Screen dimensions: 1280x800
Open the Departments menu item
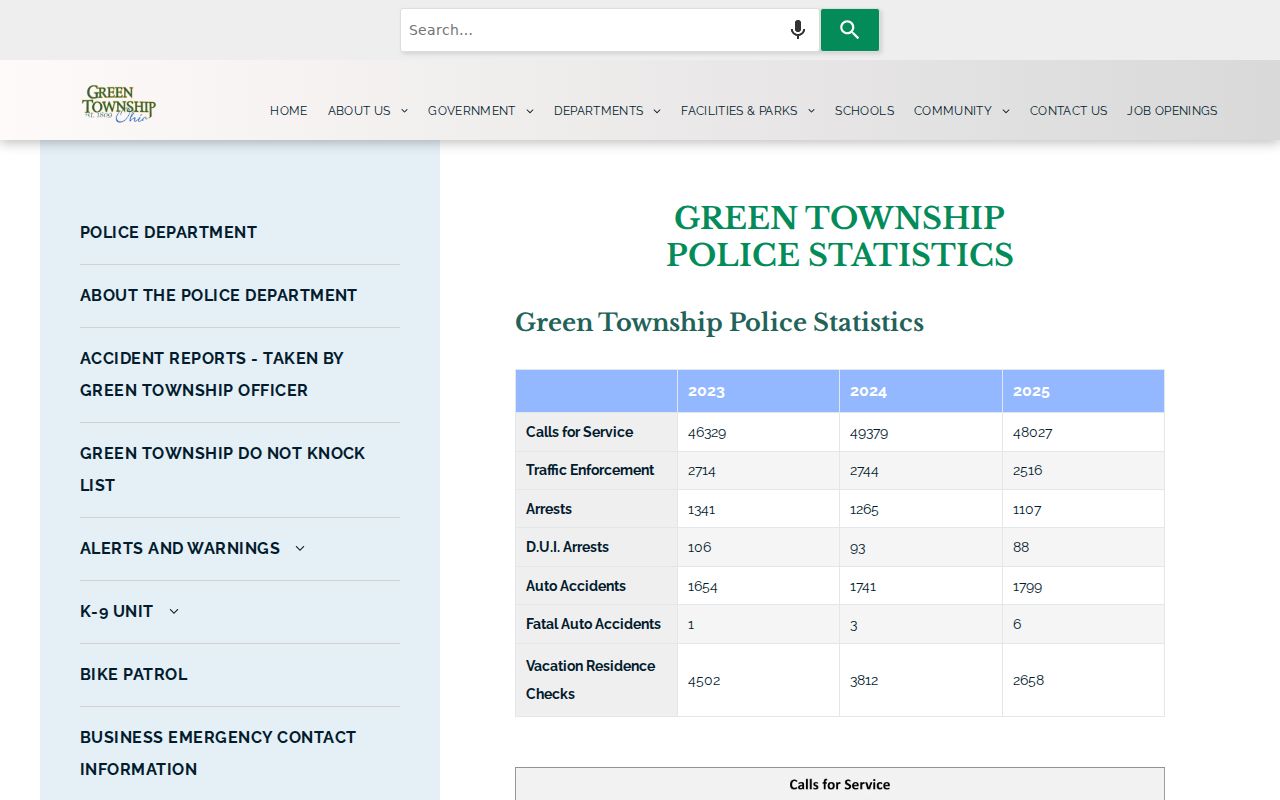click(599, 111)
